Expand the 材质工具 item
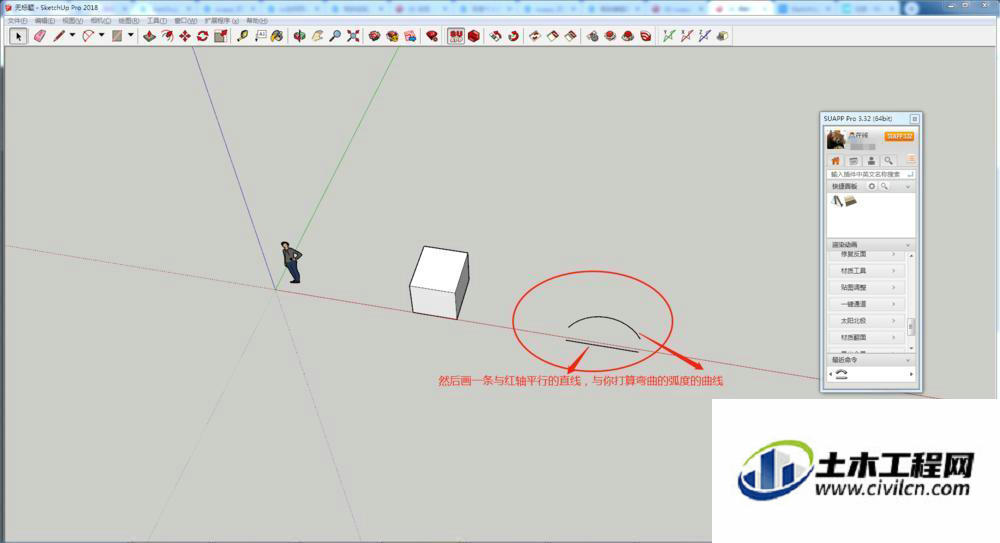 (x=867, y=271)
